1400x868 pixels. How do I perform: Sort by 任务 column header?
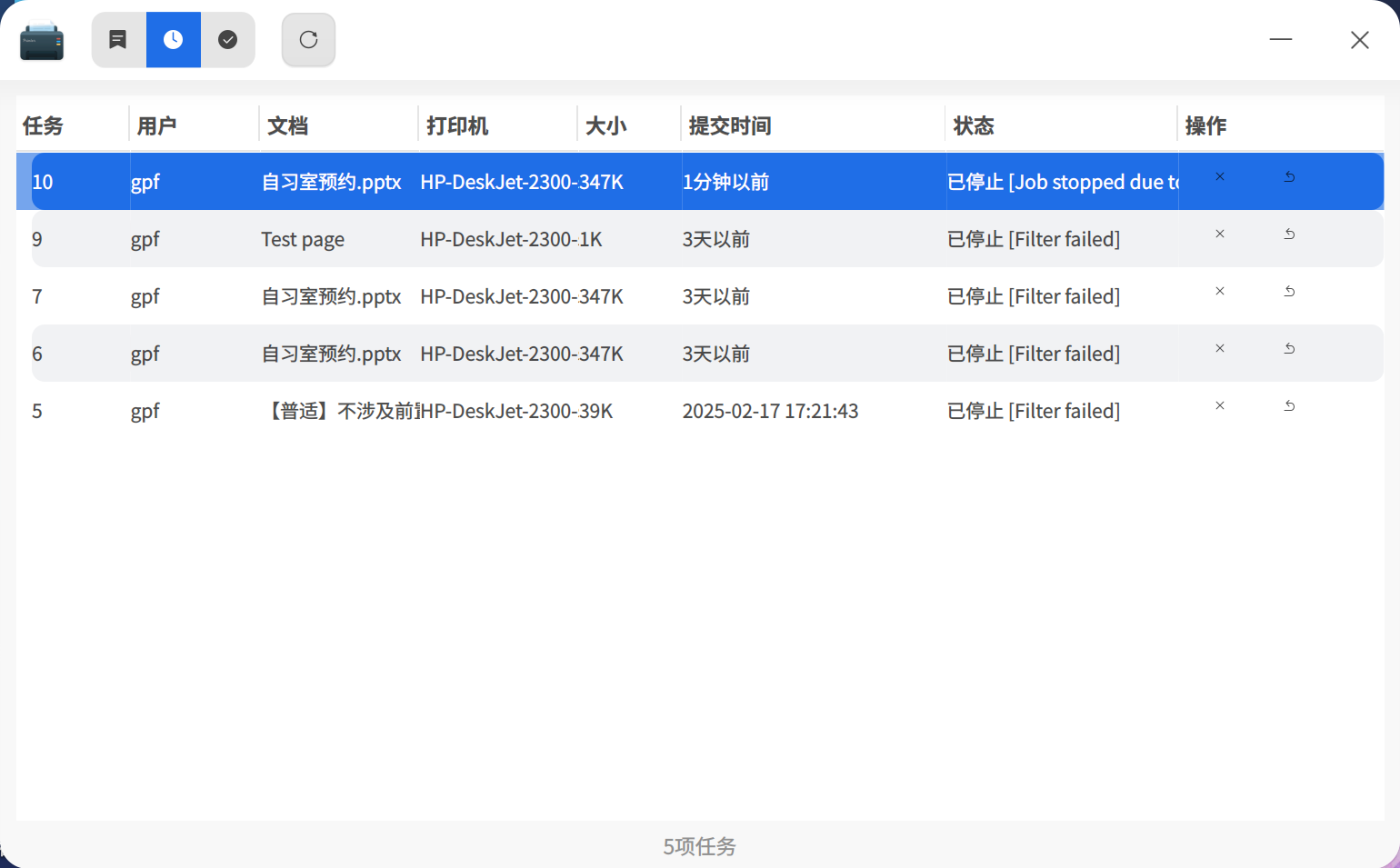[x=72, y=125]
